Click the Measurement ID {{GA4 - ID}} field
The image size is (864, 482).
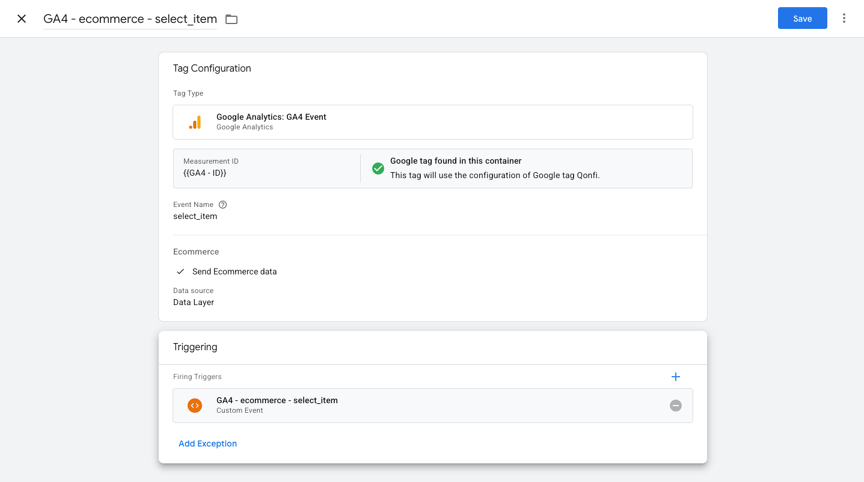(x=267, y=168)
